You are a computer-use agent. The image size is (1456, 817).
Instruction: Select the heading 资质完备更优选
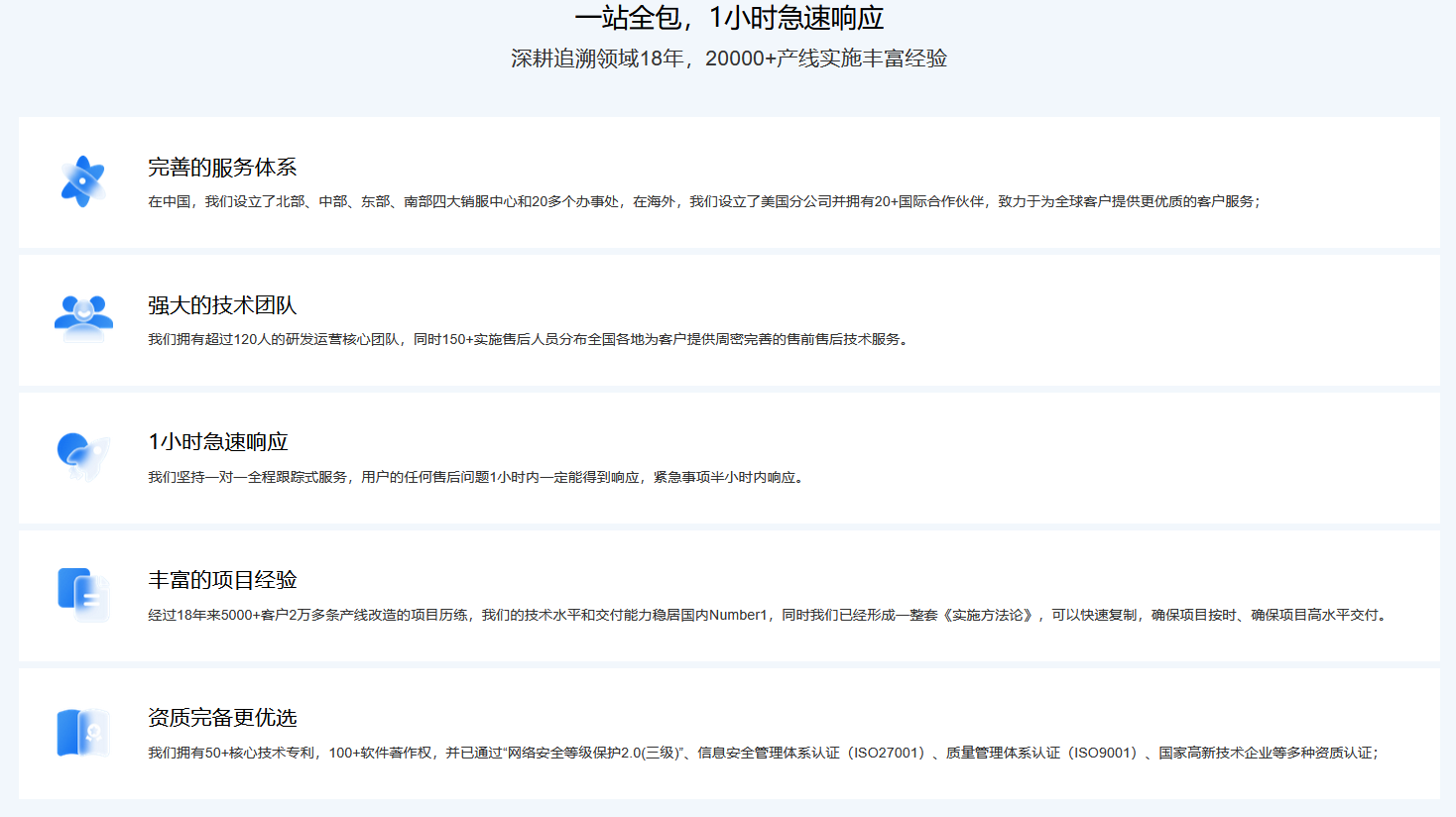click(222, 718)
